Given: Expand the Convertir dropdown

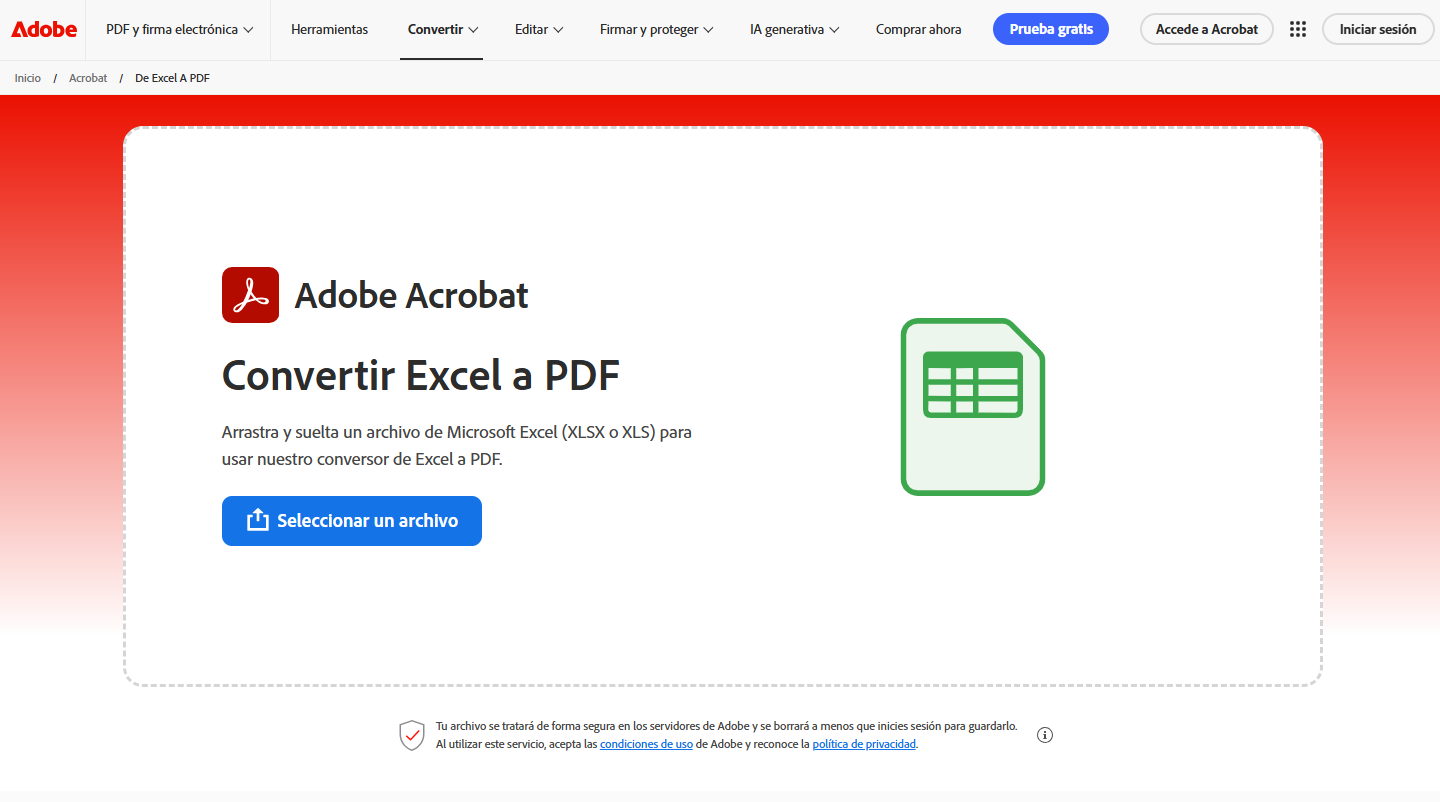Looking at the screenshot, I should coord(442,29).
